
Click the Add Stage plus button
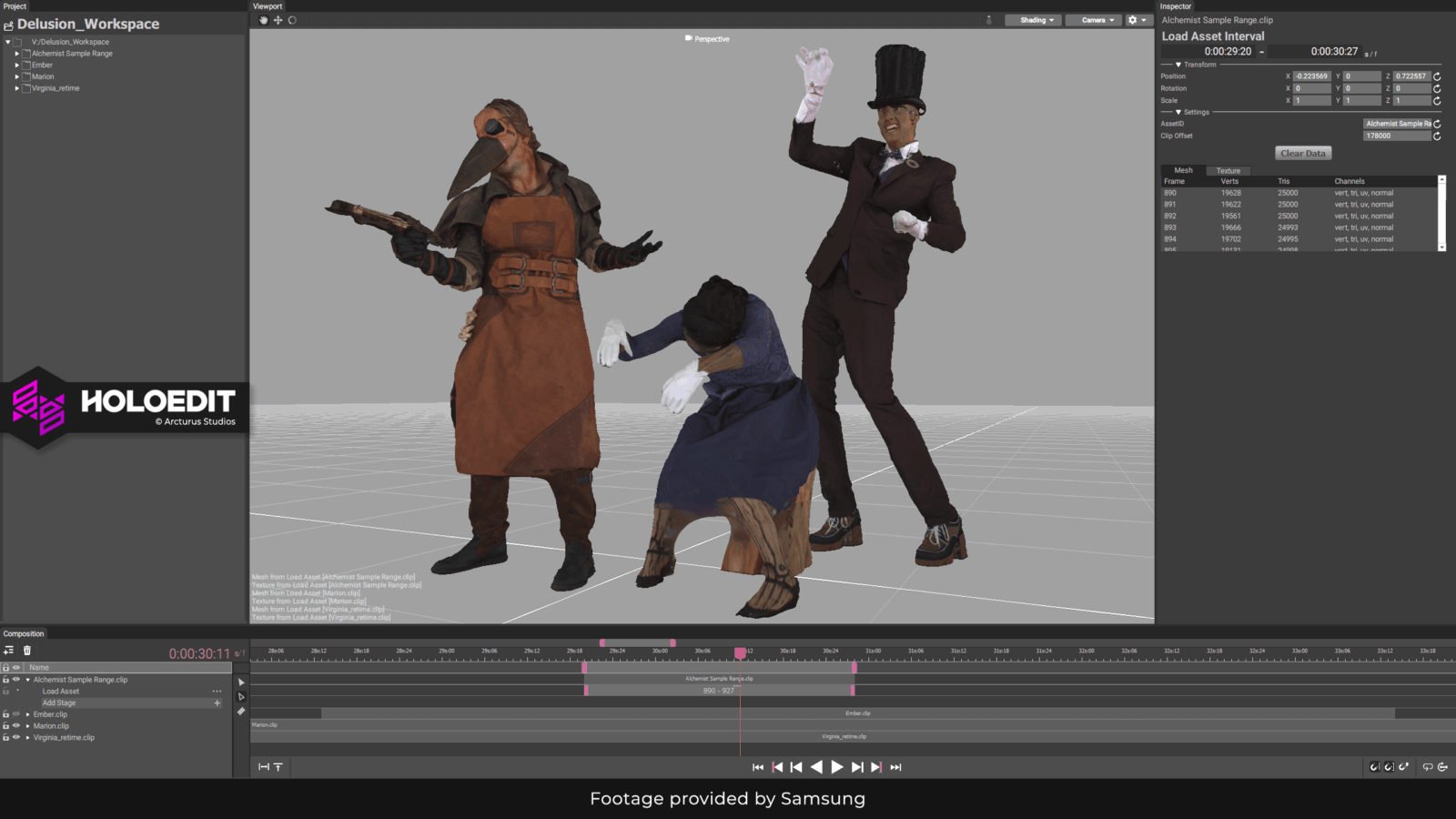tap(217, 703)
